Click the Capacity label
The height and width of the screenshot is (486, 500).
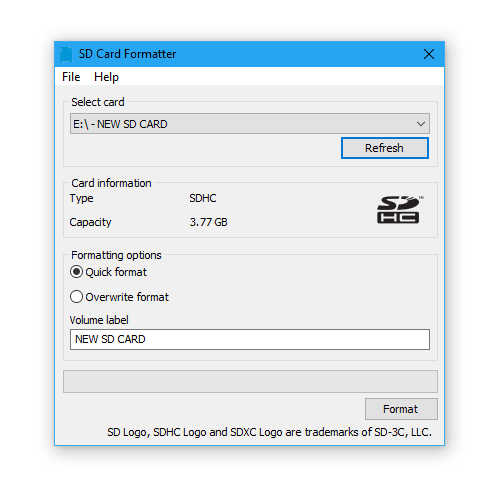pos(90,222)
